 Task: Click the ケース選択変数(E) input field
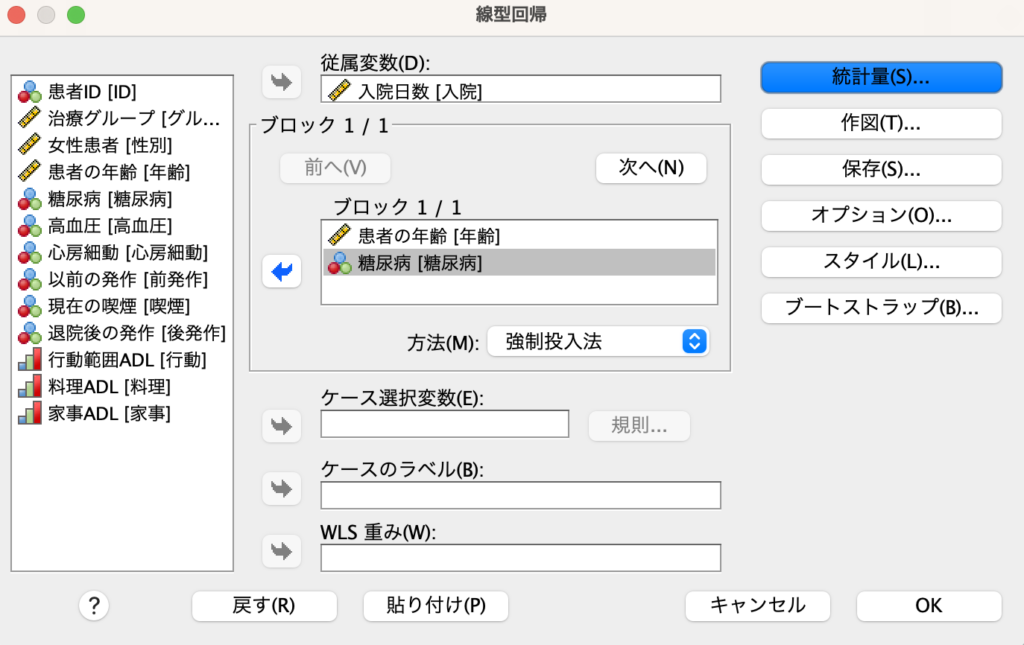(445, 424)
